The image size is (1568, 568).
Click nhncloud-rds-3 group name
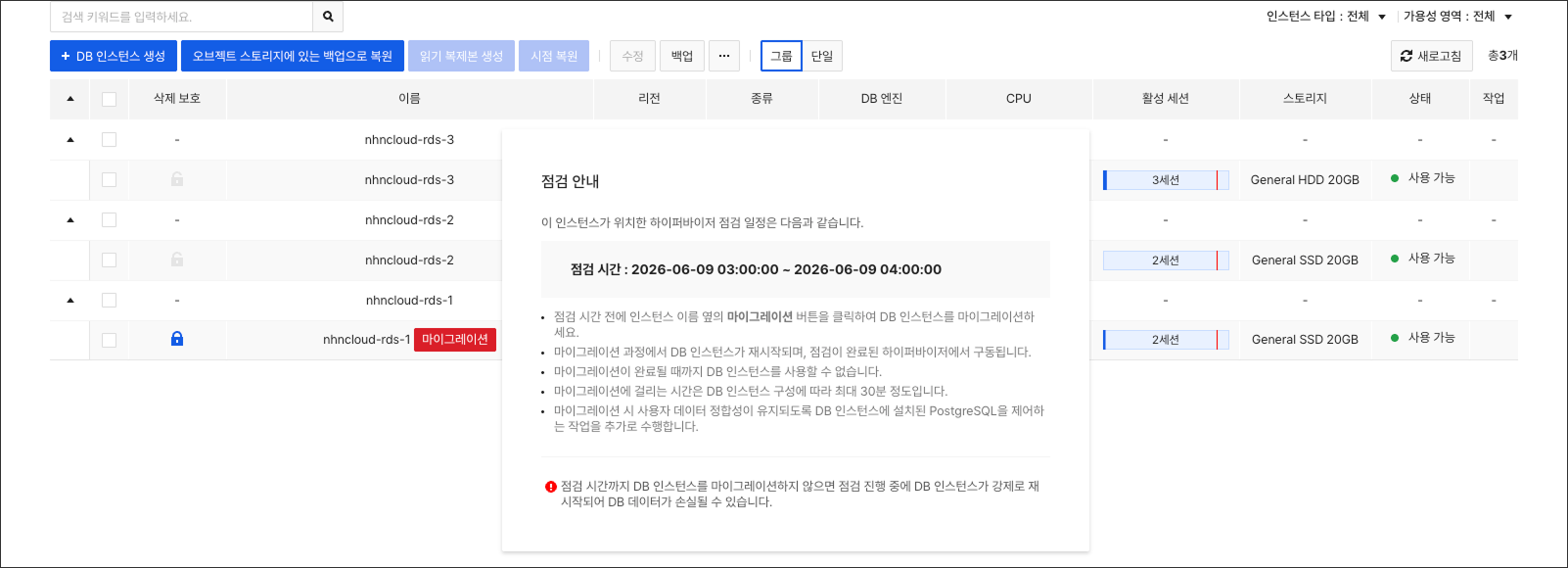(409, 140)
